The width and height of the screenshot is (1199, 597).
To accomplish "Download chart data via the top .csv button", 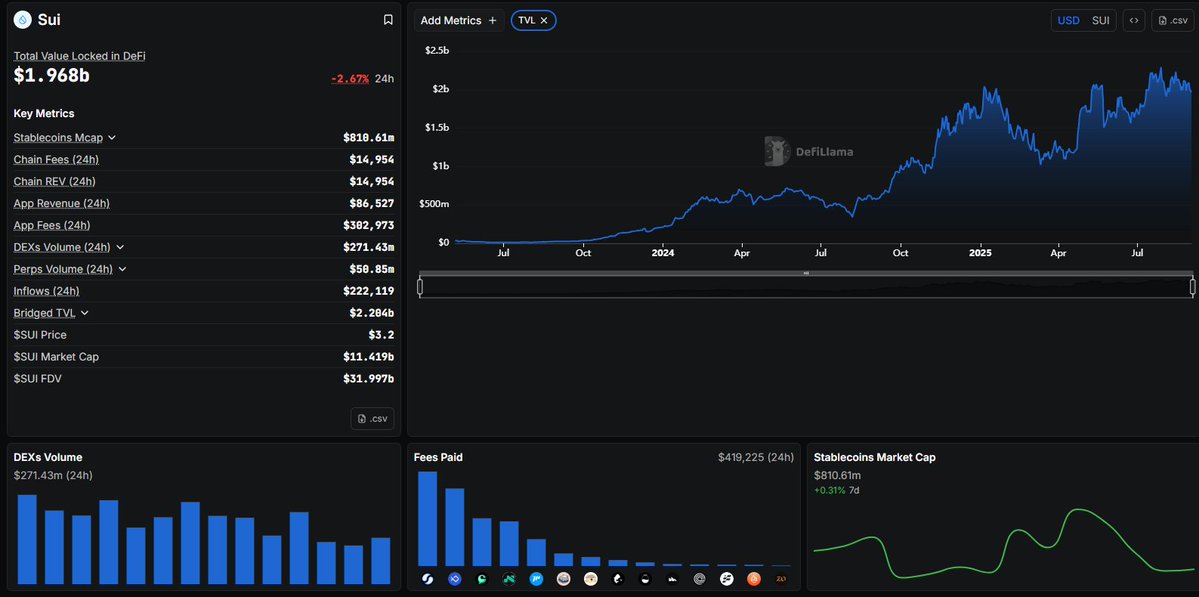I will click(1173, 21).
